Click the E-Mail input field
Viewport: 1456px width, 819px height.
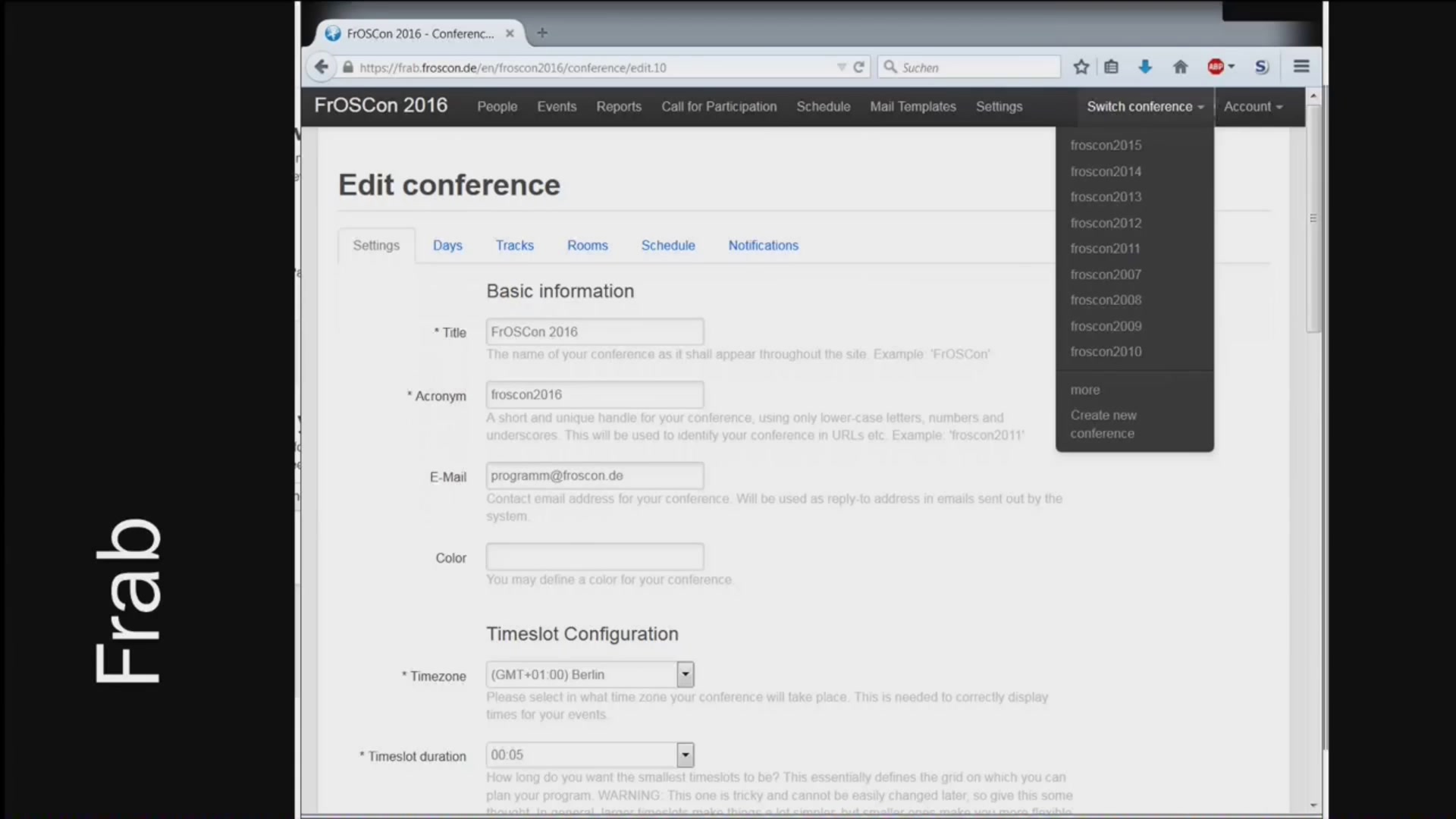595,475
